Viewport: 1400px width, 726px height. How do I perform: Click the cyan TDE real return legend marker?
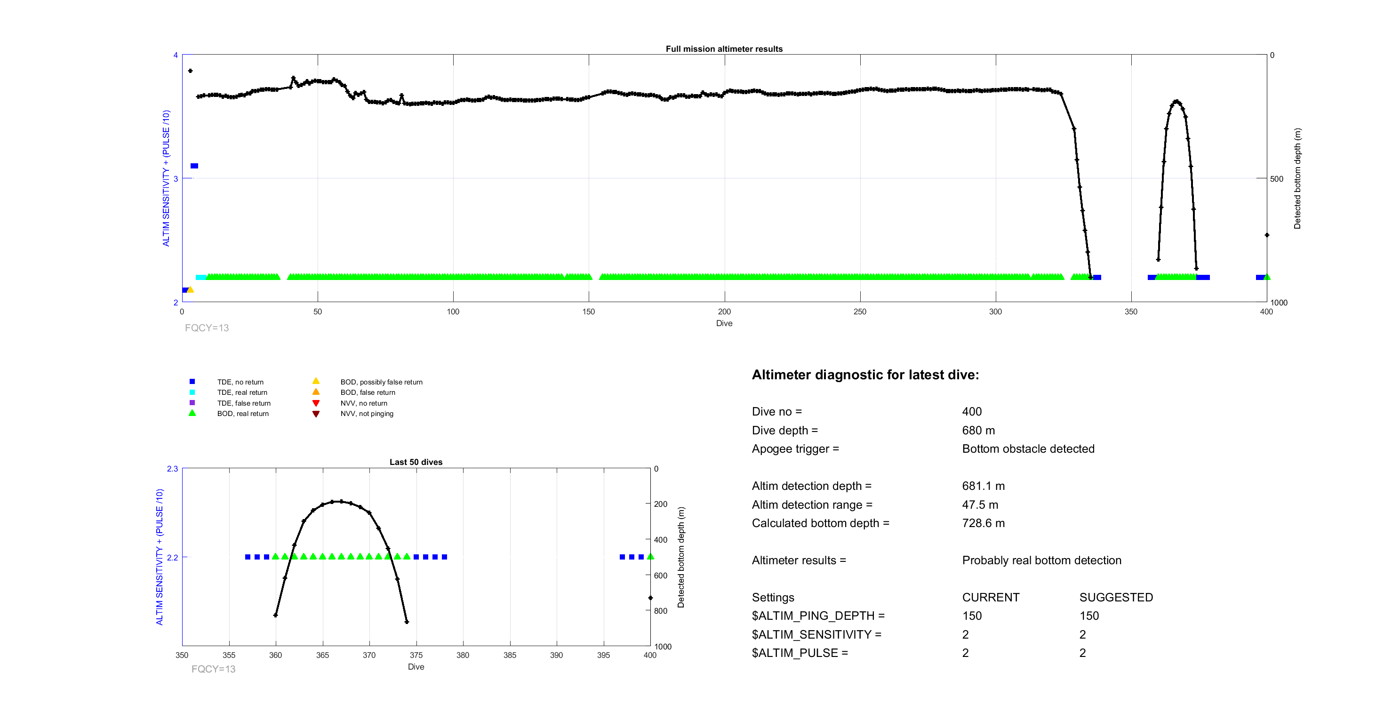[x=192, y=393]
